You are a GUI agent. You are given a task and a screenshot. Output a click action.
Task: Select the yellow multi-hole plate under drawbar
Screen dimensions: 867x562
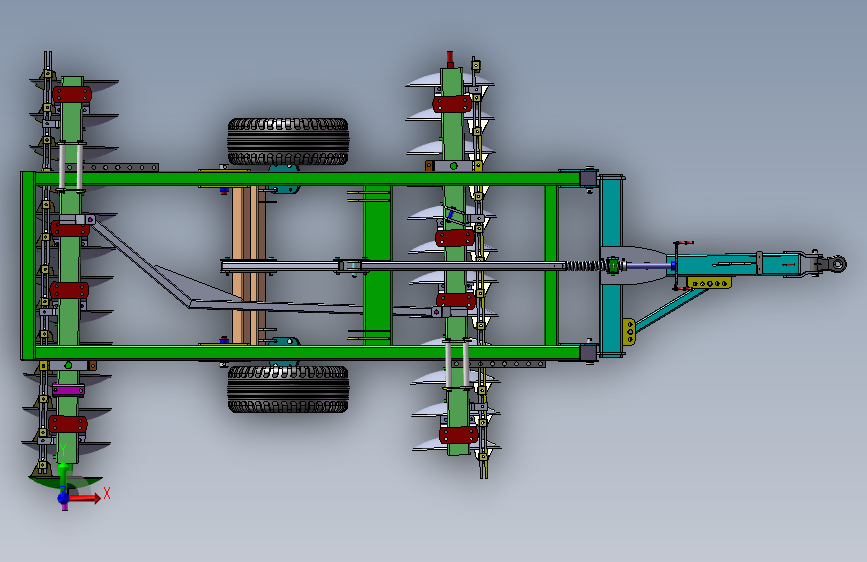coord(710,283)
